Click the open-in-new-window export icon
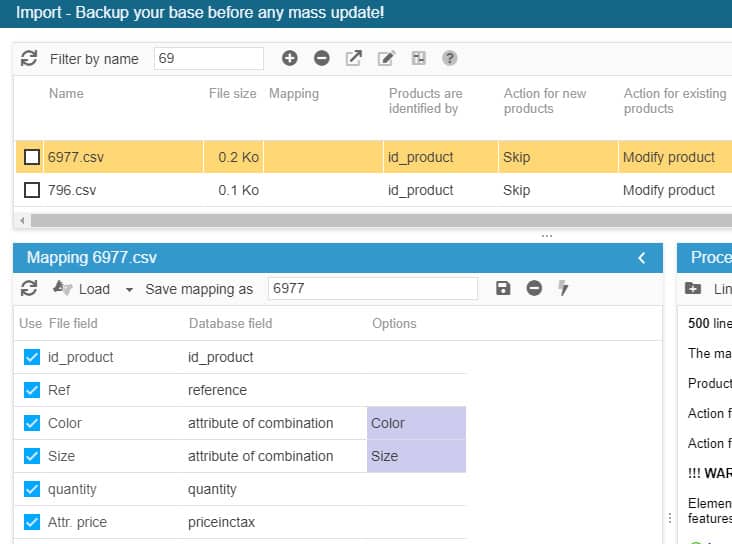 (x=353, y=59)
